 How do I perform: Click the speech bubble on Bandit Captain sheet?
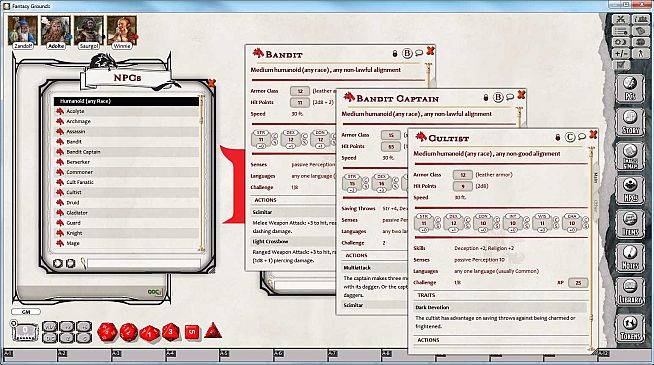click(x=510, y=97)
